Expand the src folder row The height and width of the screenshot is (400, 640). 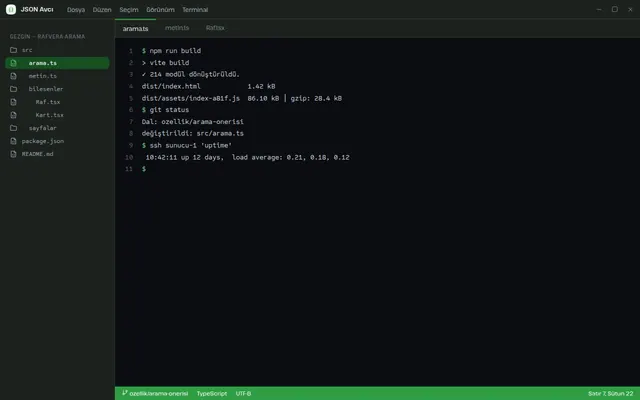(x=57, y=50)
